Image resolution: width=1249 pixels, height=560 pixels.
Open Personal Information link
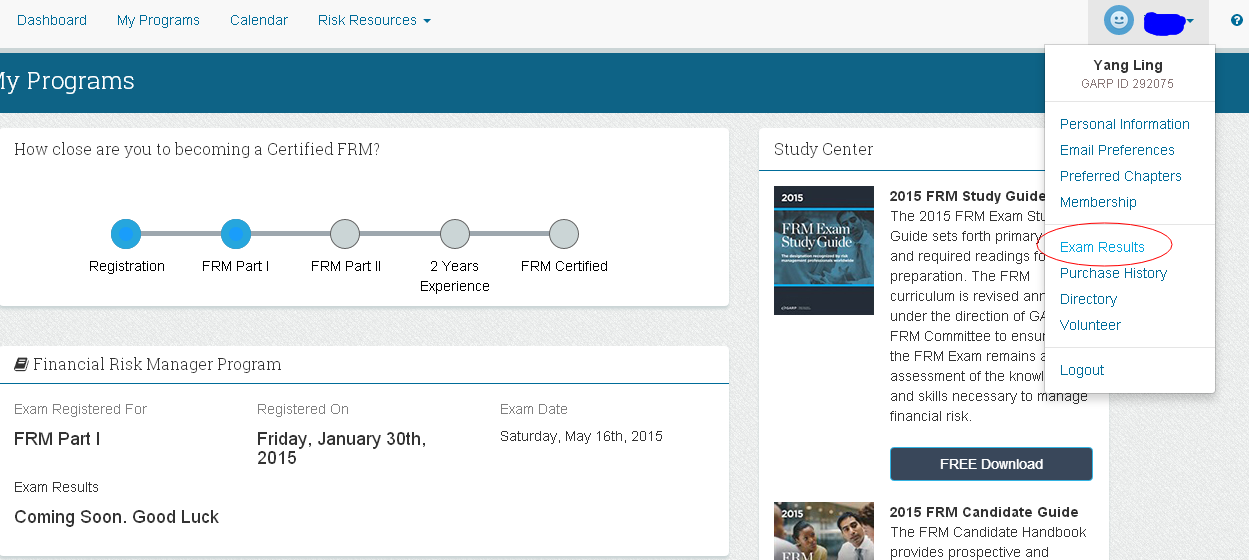coord(1125,124)
